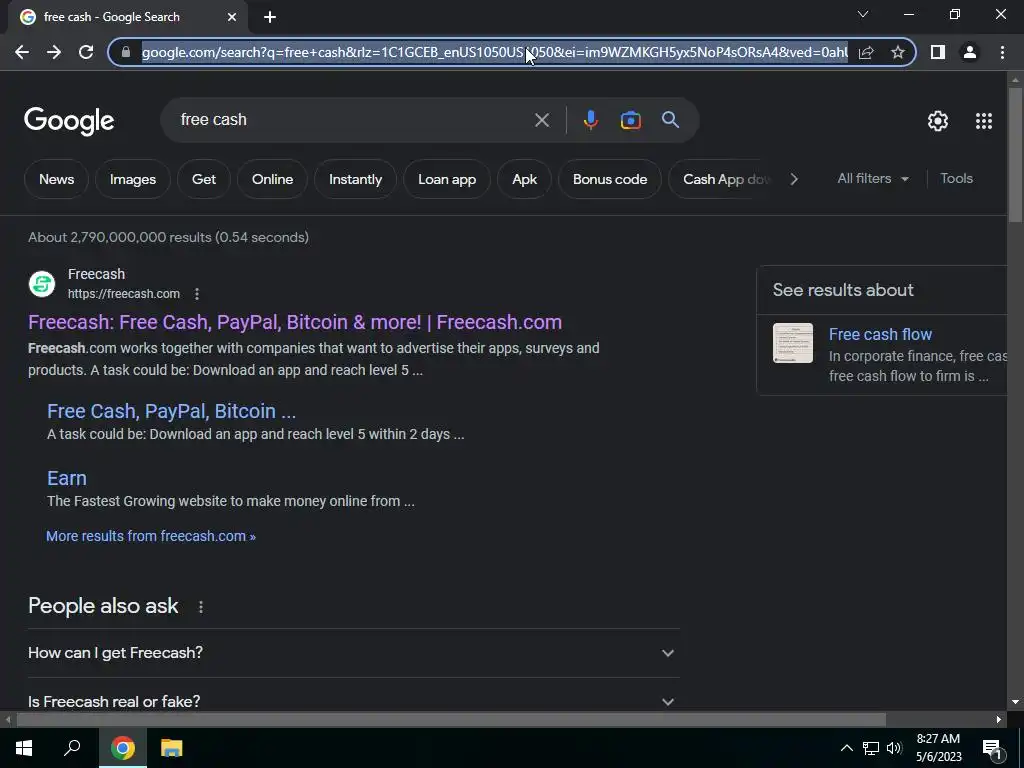The width and height of the screenshot is (1024, 768).
Task: Click the horizontal scrollbar thumb
Action: click(451, 720)
